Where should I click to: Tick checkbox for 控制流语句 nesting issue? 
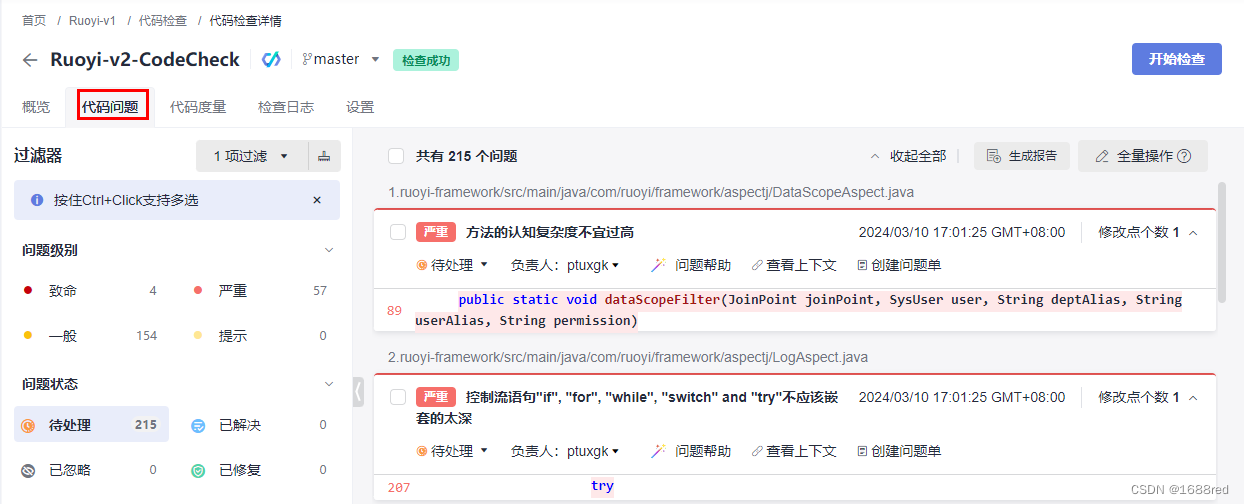398,397
